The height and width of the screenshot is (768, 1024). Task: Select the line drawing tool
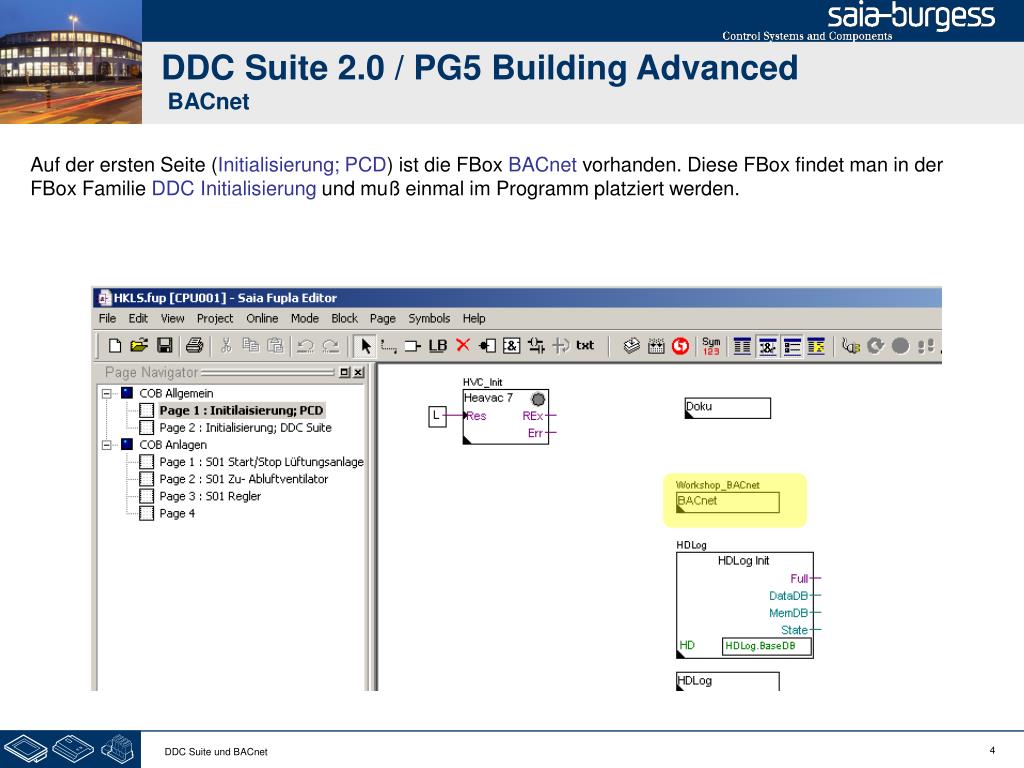tap(389, 346)
